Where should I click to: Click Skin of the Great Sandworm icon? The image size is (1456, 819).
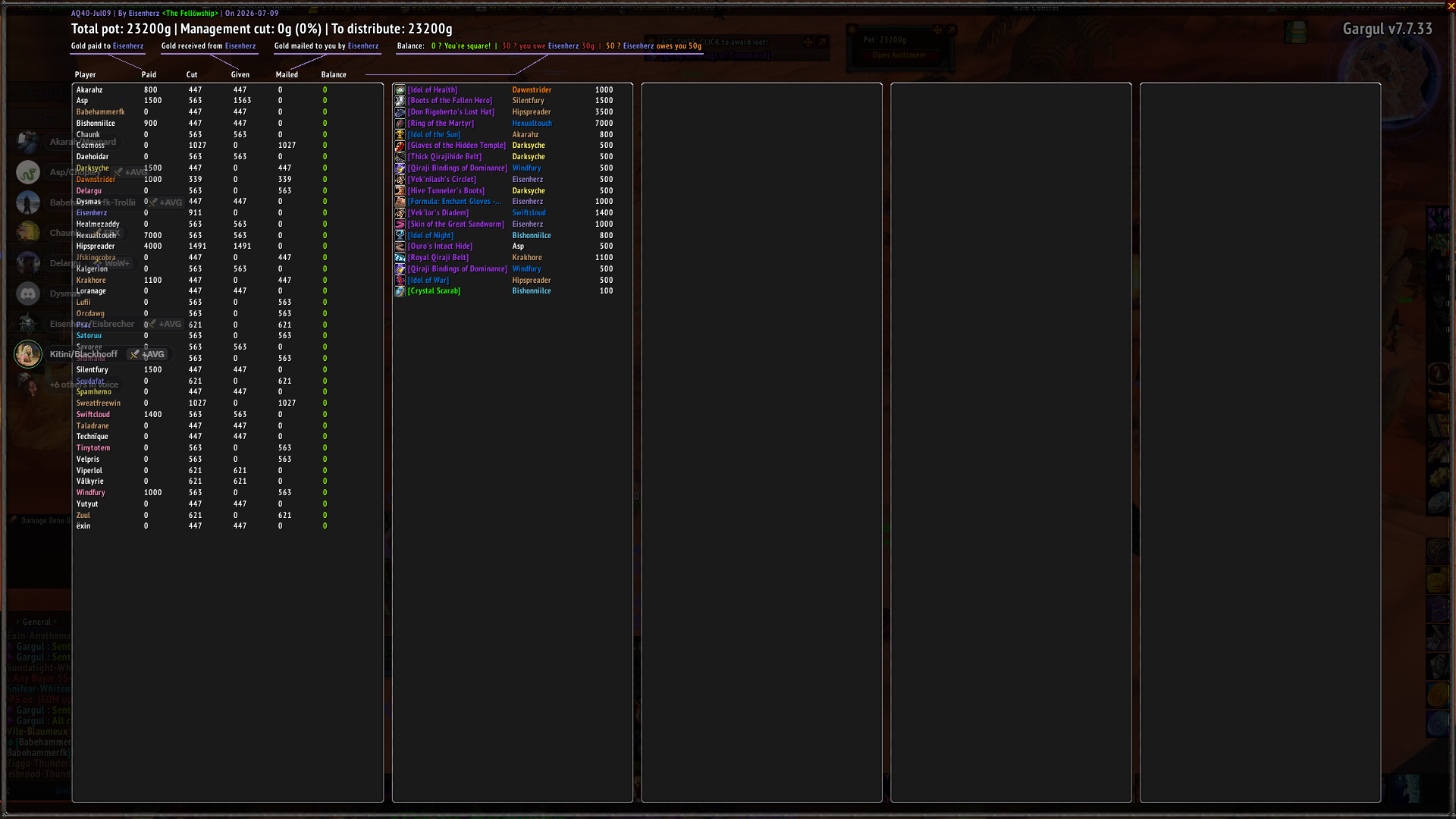400,224
